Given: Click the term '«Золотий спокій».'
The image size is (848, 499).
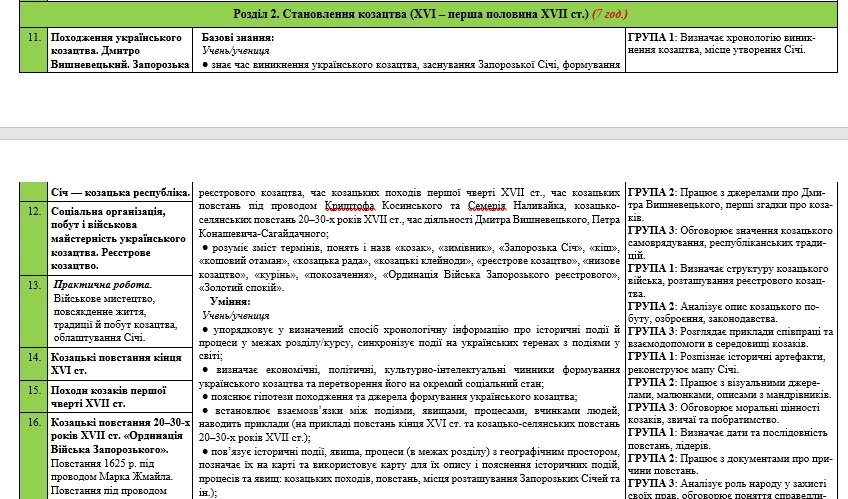Looking at the screenshot, I should [x=241, y=288].
